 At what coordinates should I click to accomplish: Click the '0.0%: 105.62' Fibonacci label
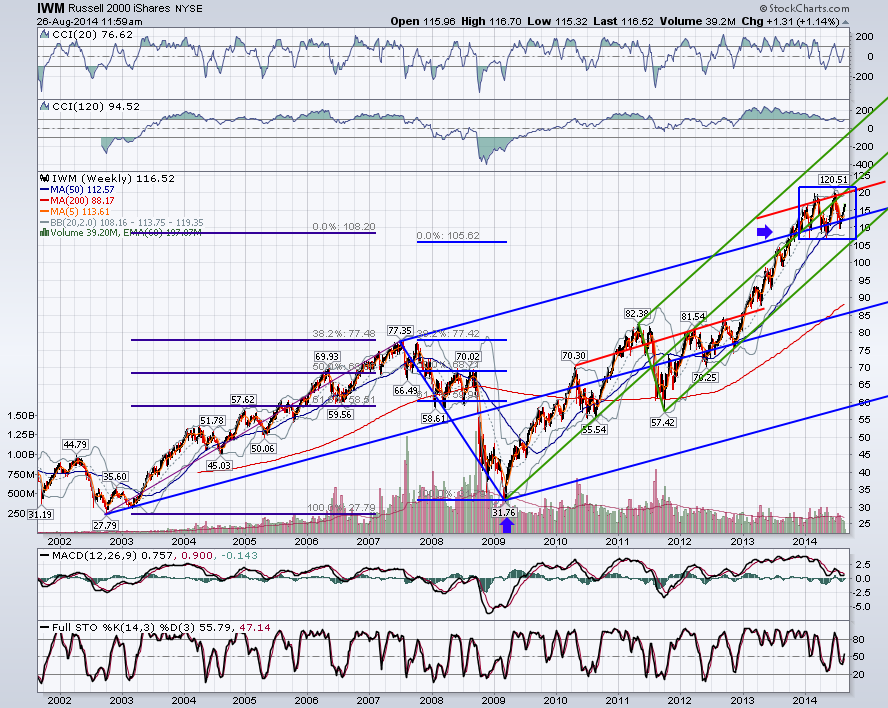tap(448, 236)
